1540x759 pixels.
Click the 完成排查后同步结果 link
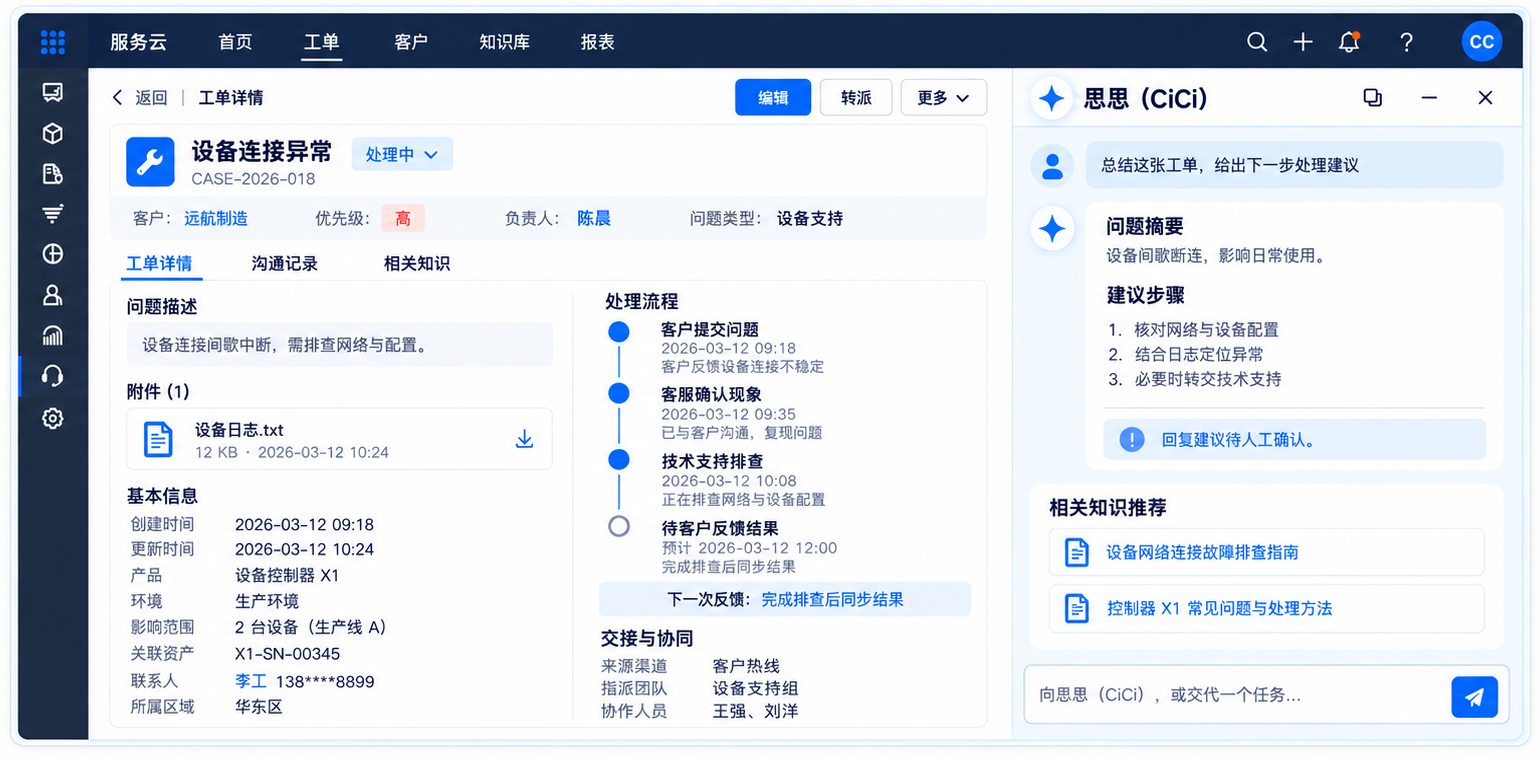(832, 599)
